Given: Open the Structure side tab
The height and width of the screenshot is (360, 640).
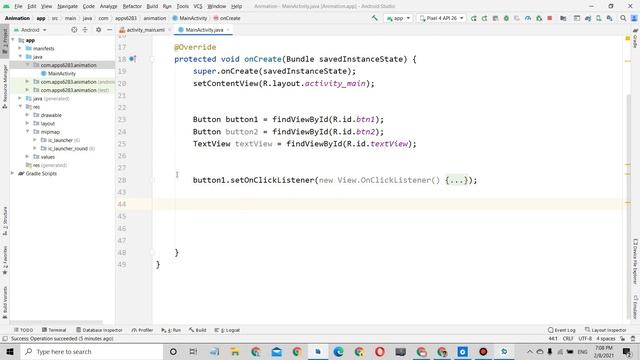Looking at the screenshot, I should [x=5, y=221].
